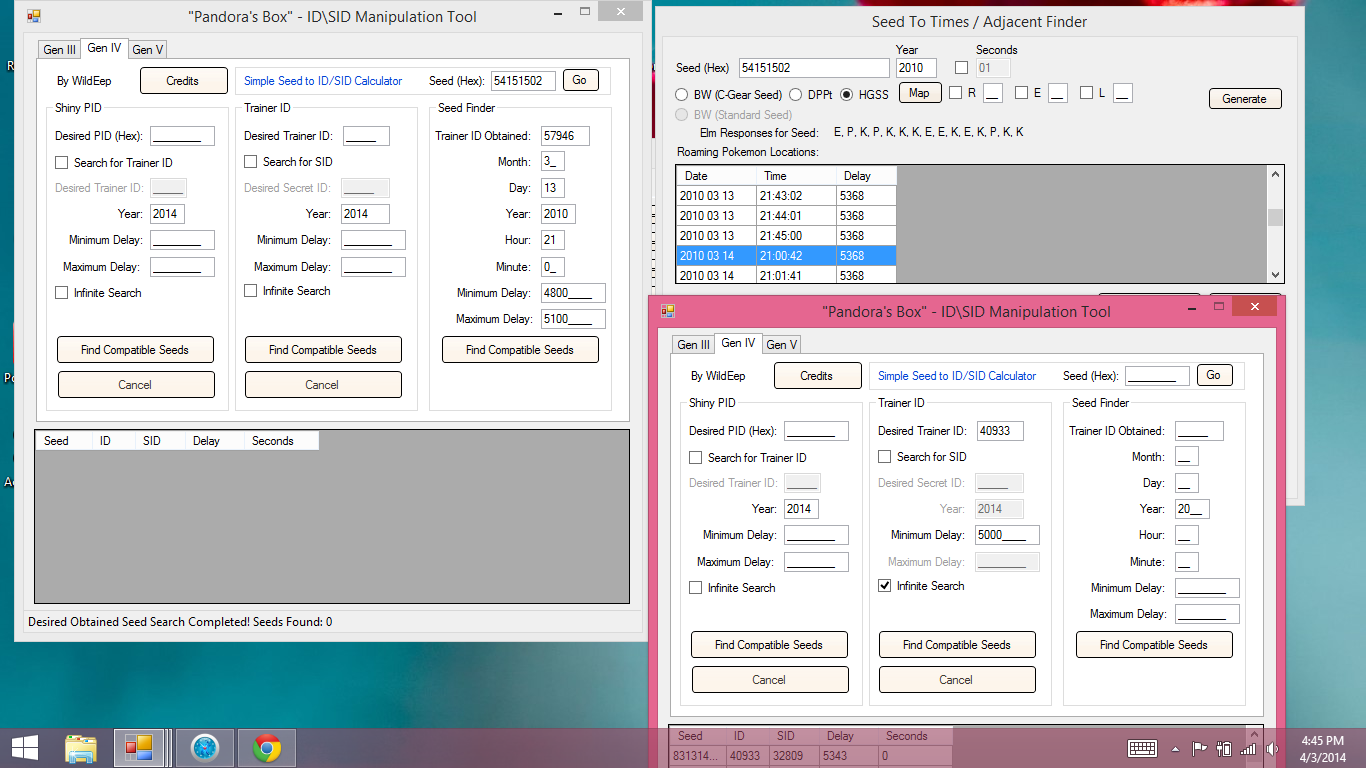The height and width of the screenshot is (768, 1366).
Task: Click Minimum Delay field showing 5000
Action: tap(1007, 535)
